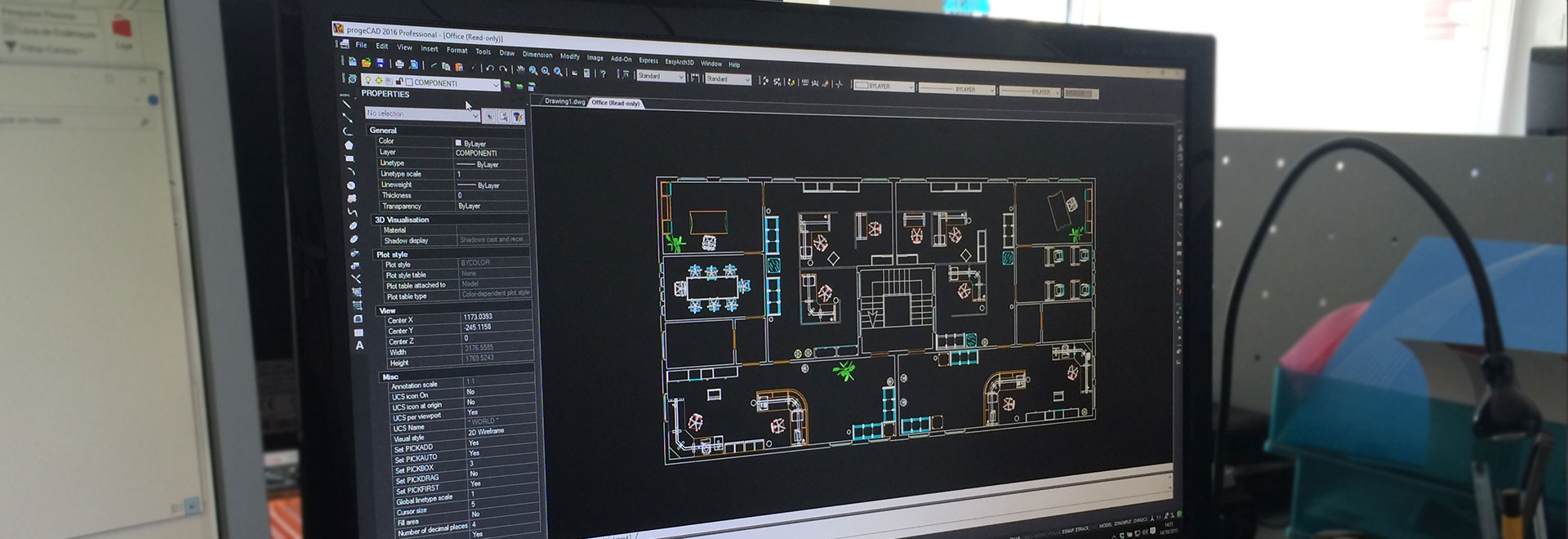The height and width of the screenshot is (539, 1568).
Task: Click the Layer Manager icon left of layer box
Action: (x=352, y=79)
